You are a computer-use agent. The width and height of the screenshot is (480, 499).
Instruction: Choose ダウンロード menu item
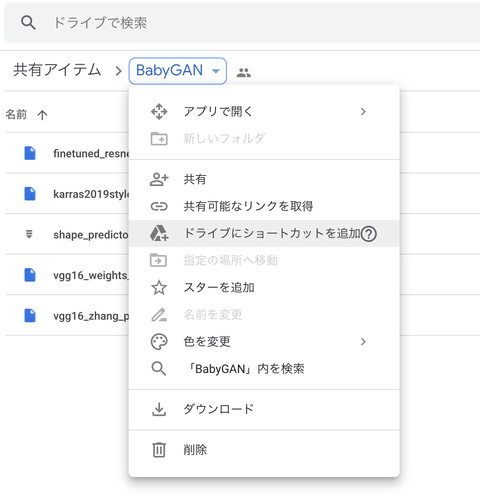[264, 409]
